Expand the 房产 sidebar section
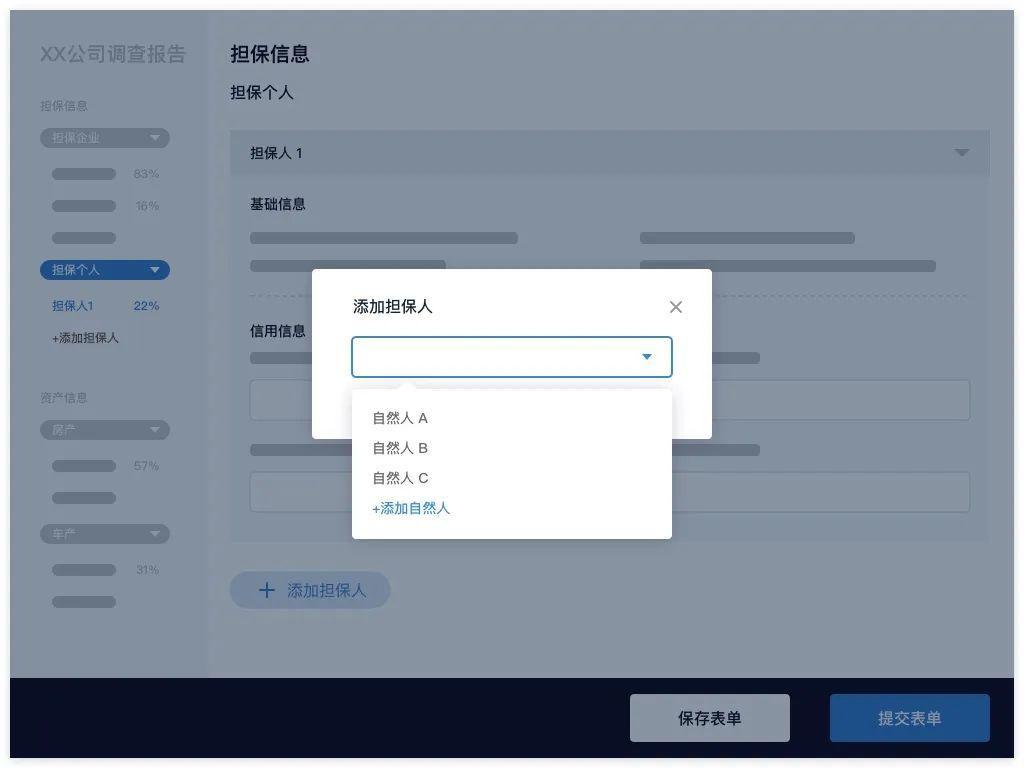Image resolution: width=1024 pixels, height=768 pixels. [x=104, y=430]
